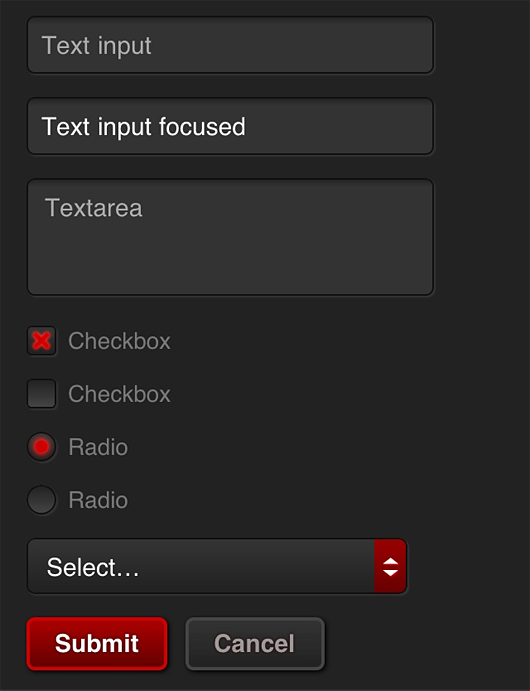Click into 'Text input focused' field
Image resolution: width=530 pixels, height=691 pixels.
[230, 126]
